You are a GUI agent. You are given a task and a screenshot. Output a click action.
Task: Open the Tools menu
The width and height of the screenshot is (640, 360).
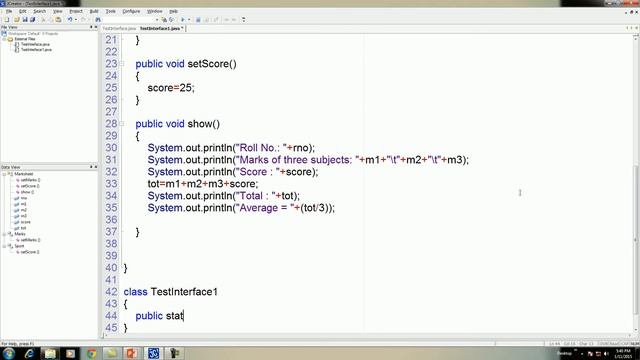pyautogui.click(x=111, y=11)
